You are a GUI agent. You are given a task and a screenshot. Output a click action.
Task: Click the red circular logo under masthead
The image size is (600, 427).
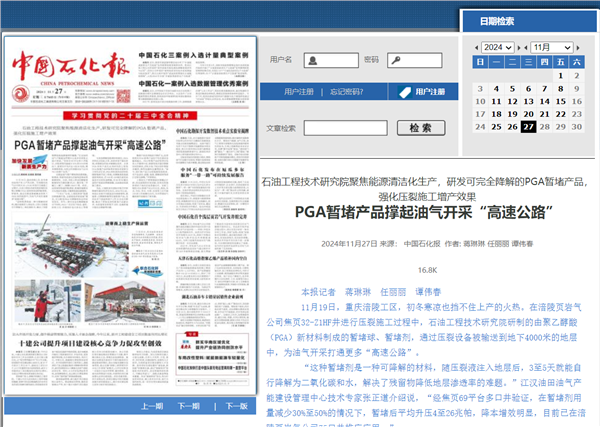(21, 94)
